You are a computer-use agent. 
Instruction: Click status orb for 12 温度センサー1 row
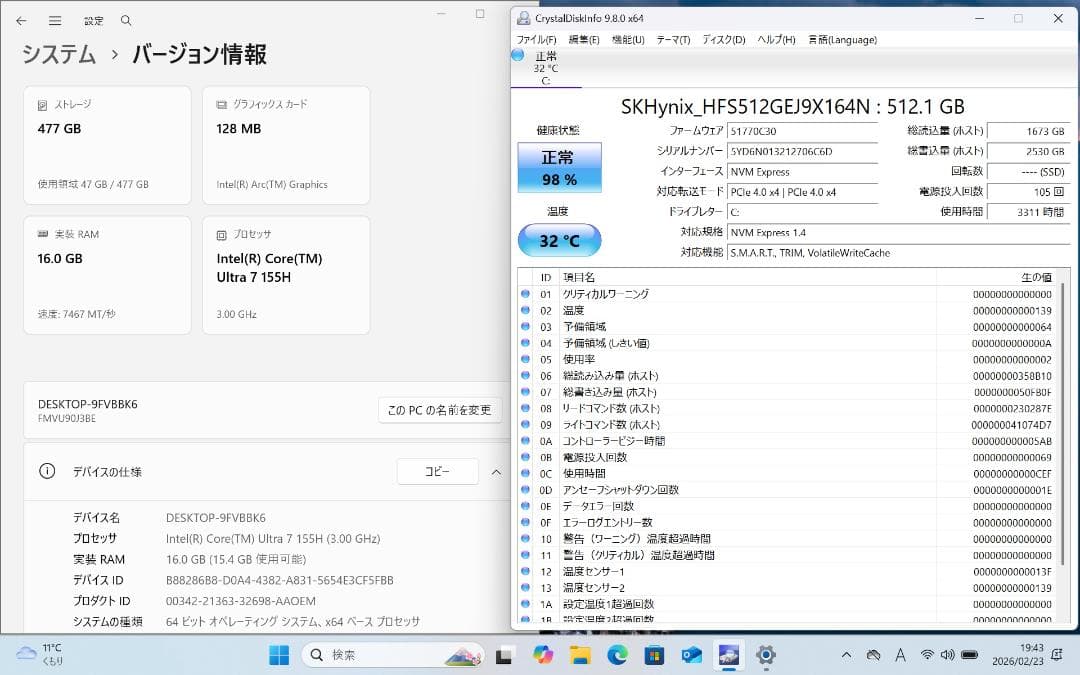click(x=526, y=571)
